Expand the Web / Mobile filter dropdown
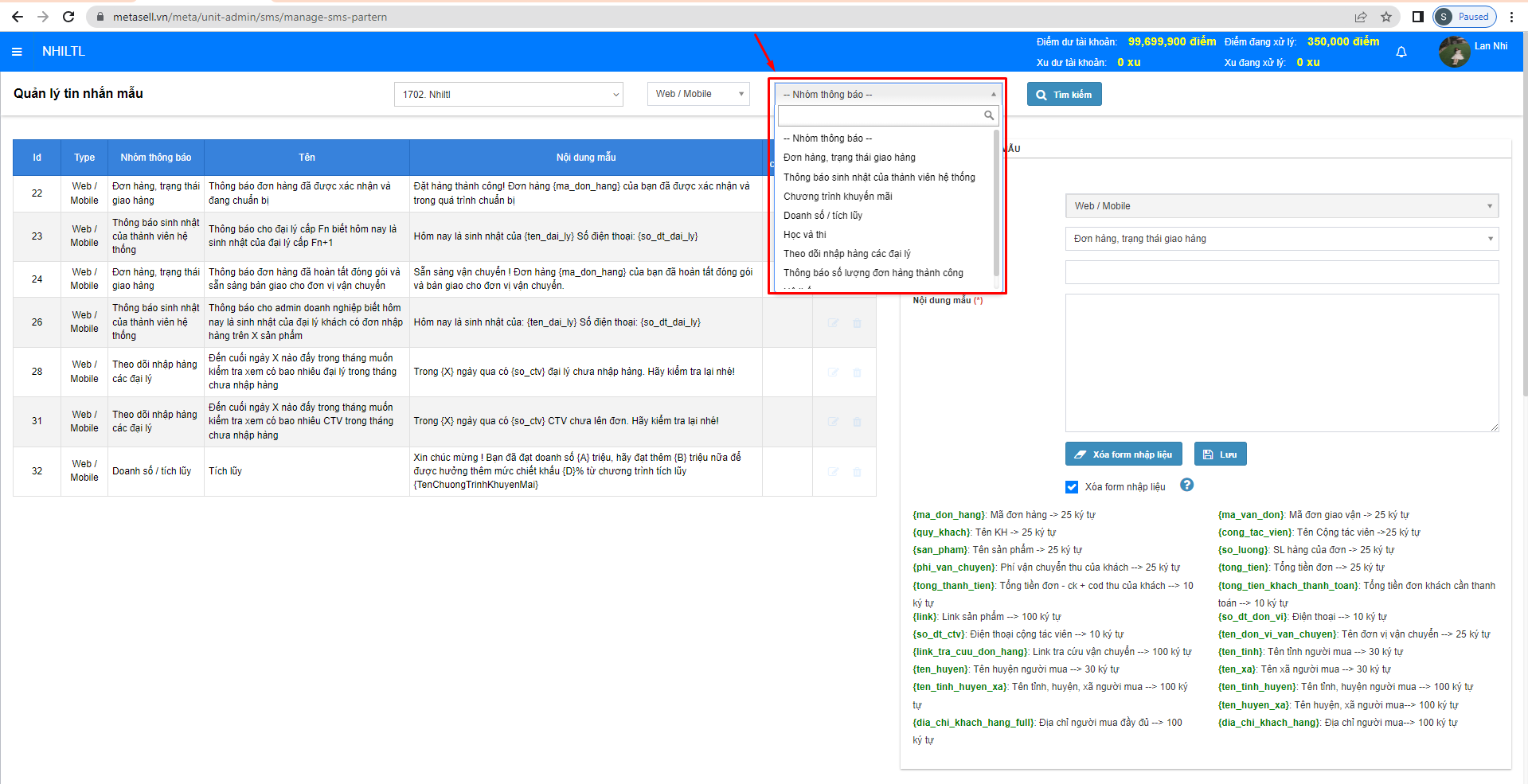The width and height of the screenshot is (1528, 784). pos(698,94)
